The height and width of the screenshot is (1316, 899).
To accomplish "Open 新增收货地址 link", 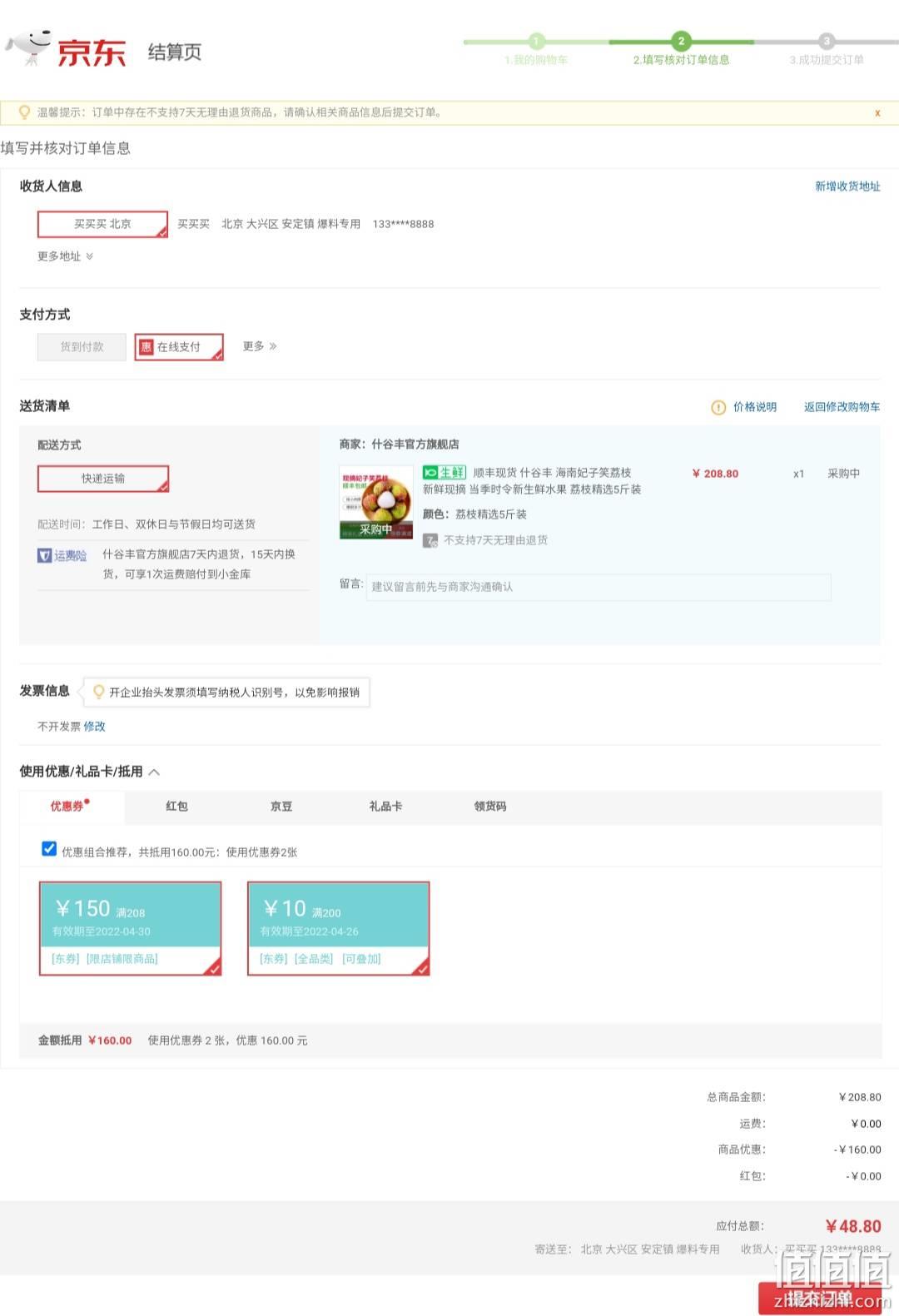I will click(847, 186).
